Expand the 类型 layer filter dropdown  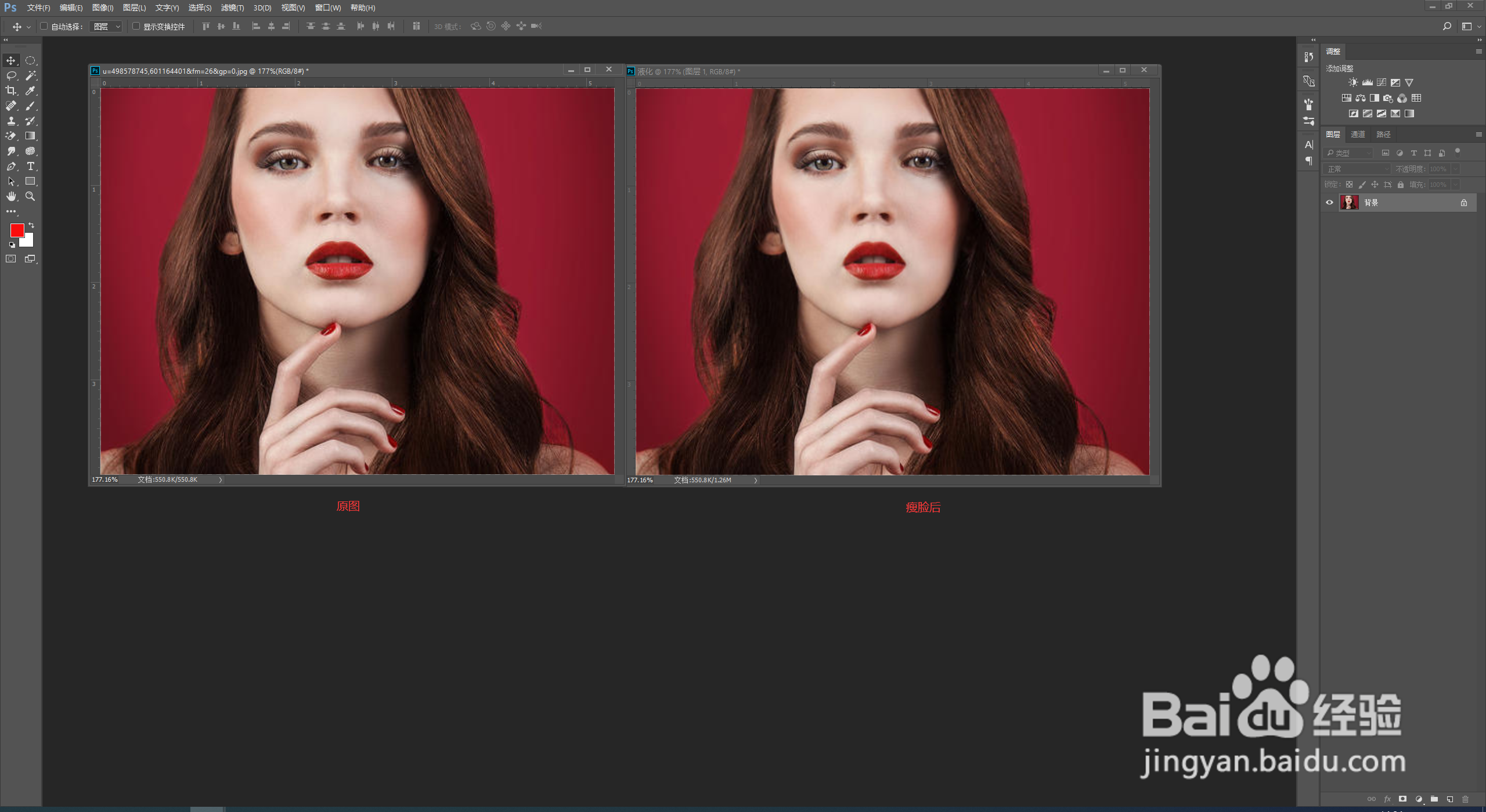coord(1348,153)
